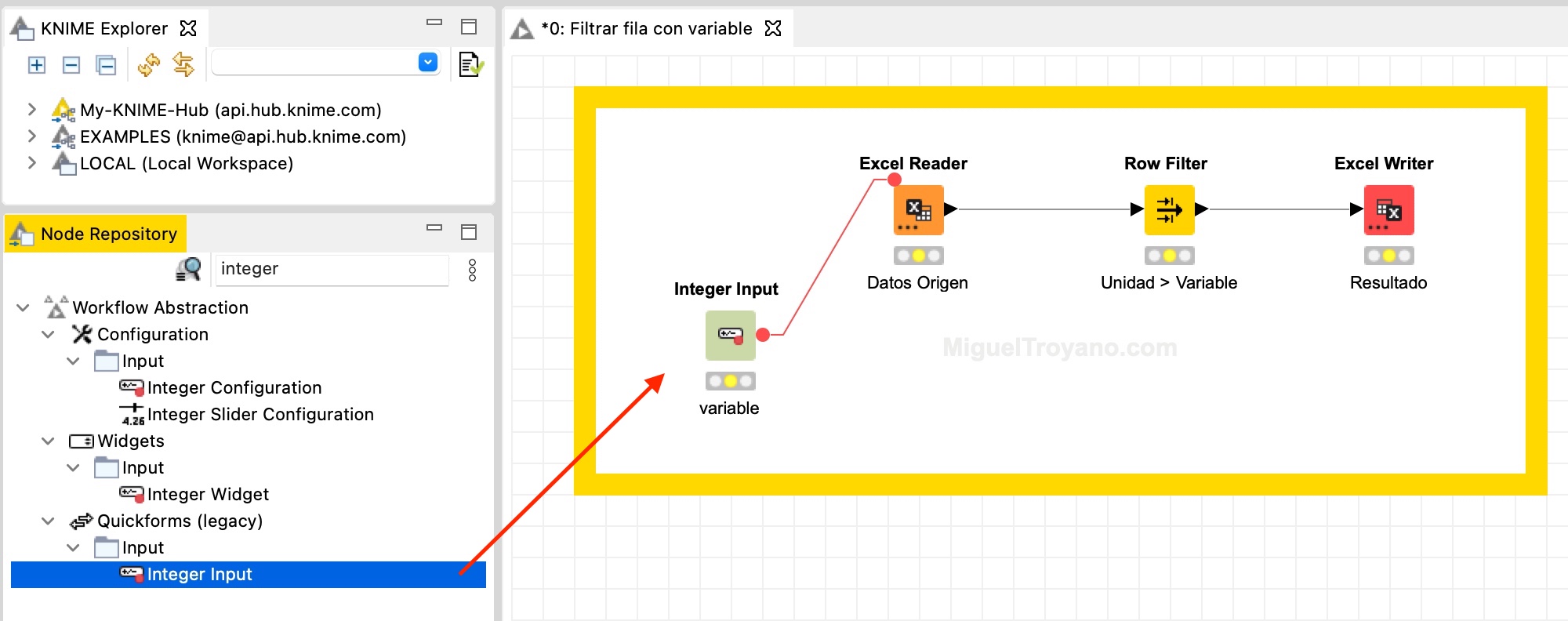Click the 'Resultado' node annotation
This screenshot has height=621, width=1568.
pyautogui.click(x=1388, y=283)
